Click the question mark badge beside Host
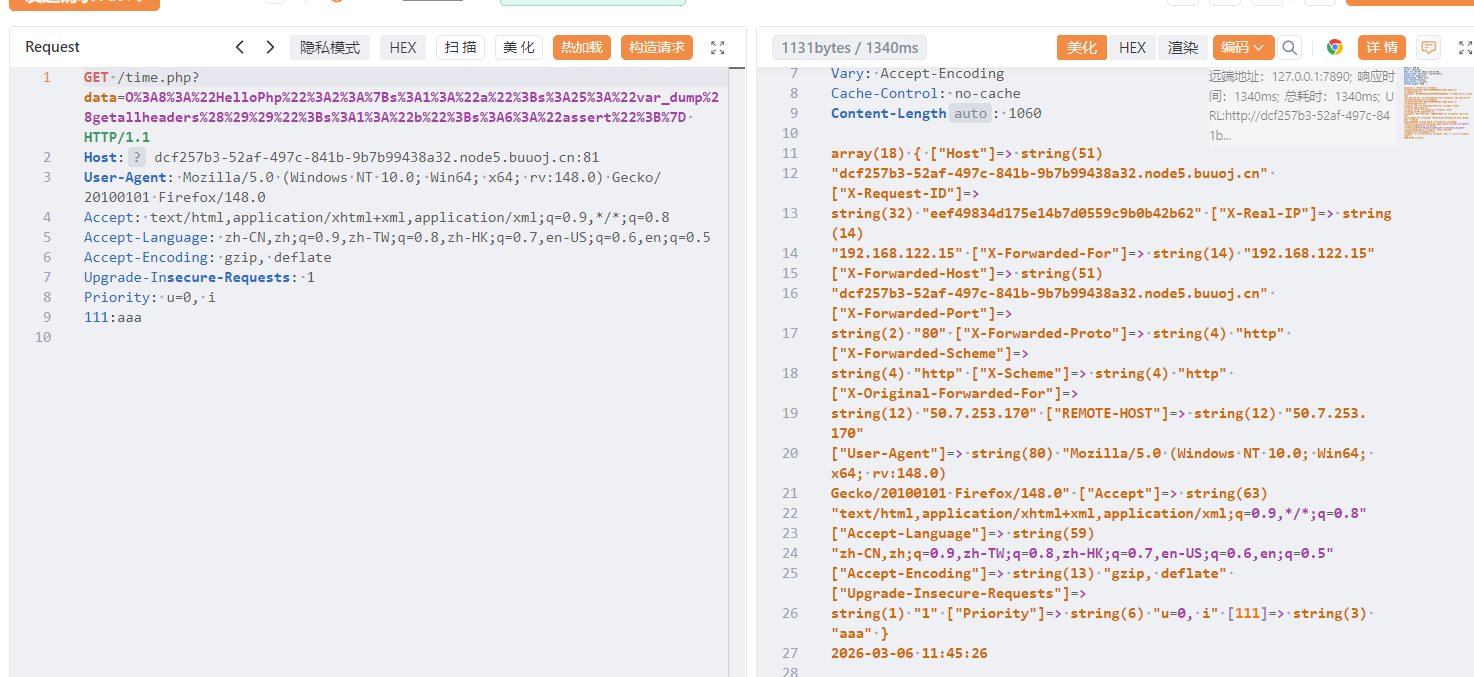Image resolution: width=1474 pixels, height=677 pixels. pos(136,157)
